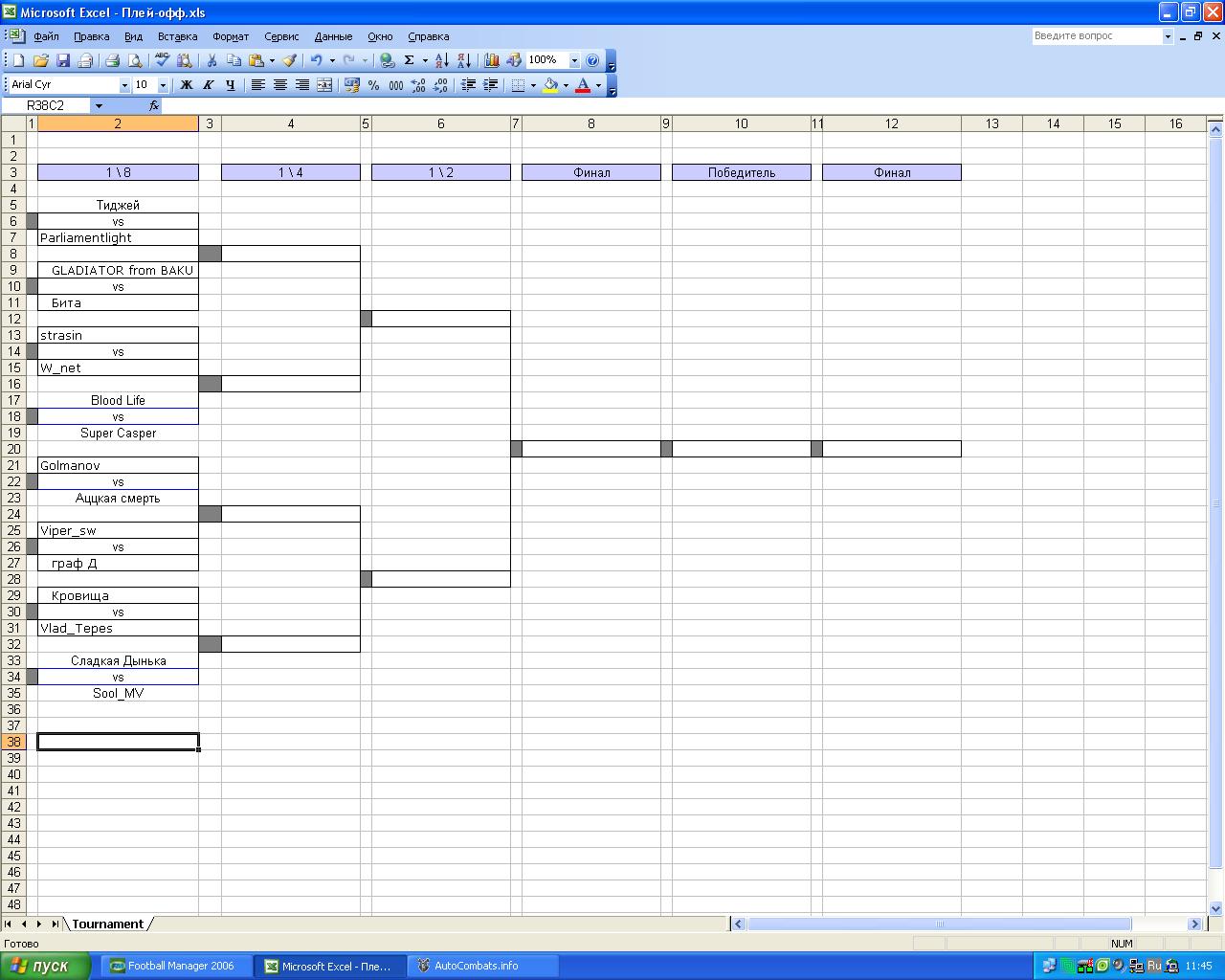Expand the Name Box dropdown arrow
1225x980 pixels.
click(99, 106)
